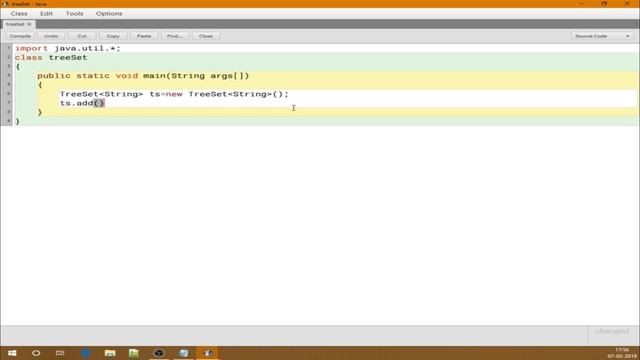Open the Tools menu
Image resolution: width=640 pixels, height=360 pixels.
coord(74,13)
